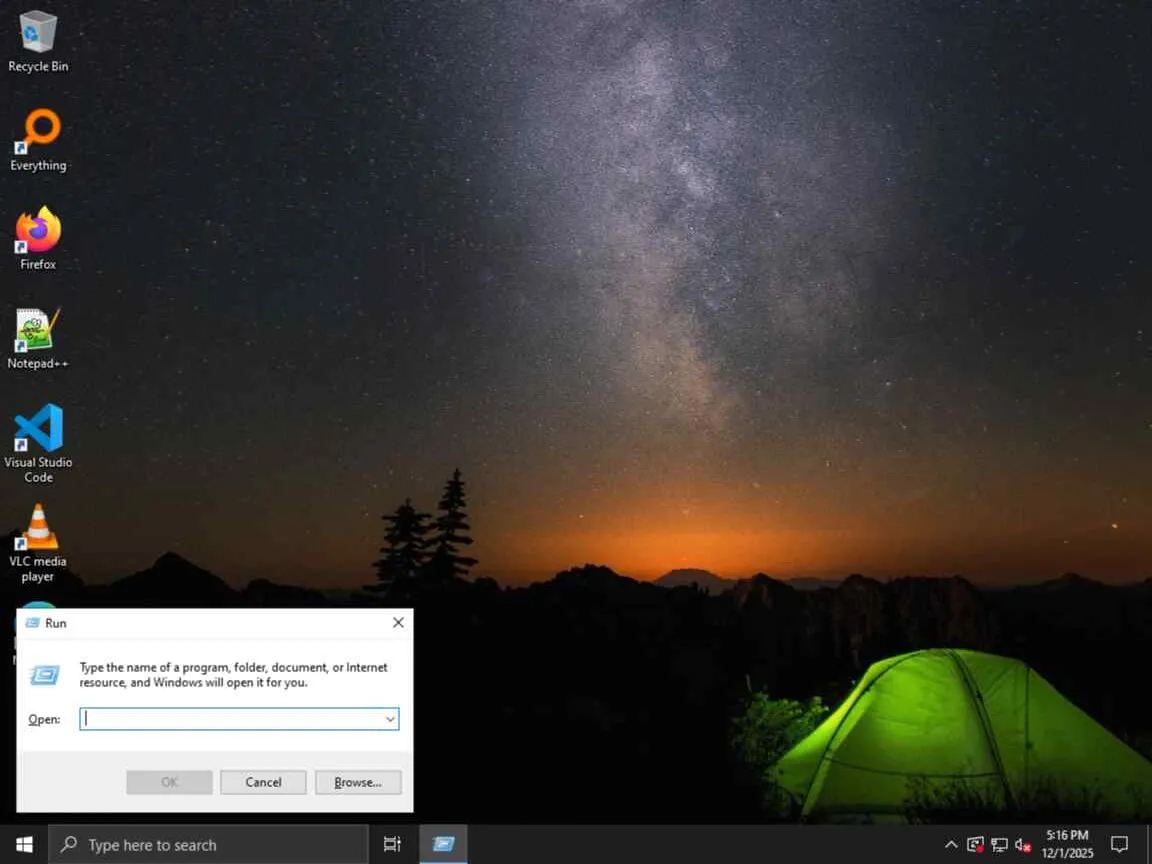Open the network status tray icon
The image size is (1152, 864).
click(999, 845)
